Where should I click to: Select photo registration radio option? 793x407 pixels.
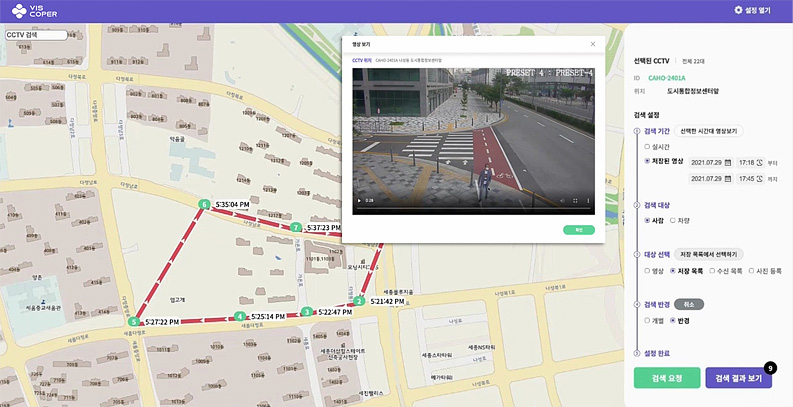coord(749,271)
